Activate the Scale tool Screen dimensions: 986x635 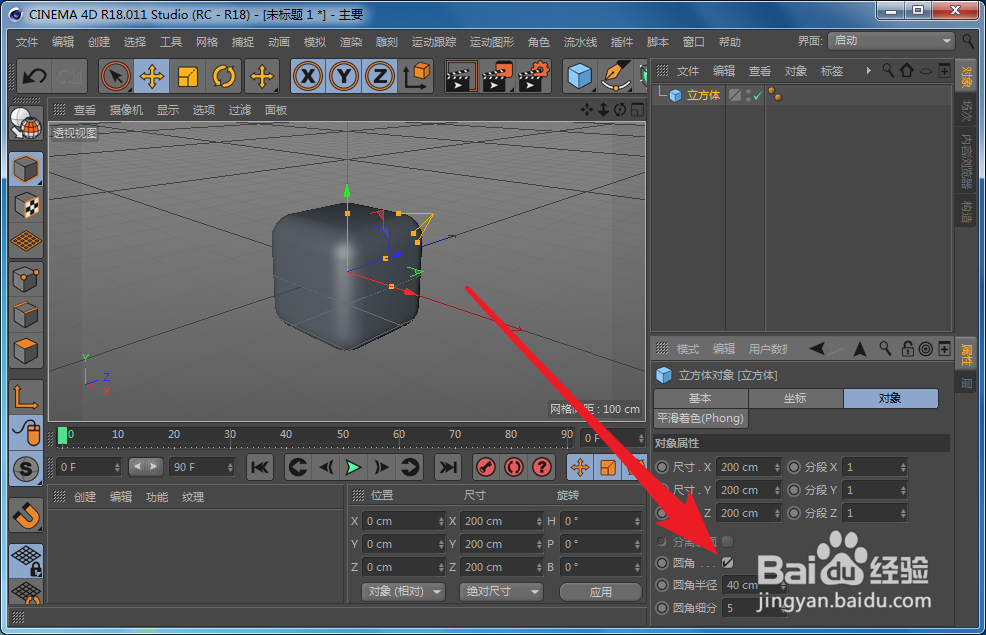[188, 77]
